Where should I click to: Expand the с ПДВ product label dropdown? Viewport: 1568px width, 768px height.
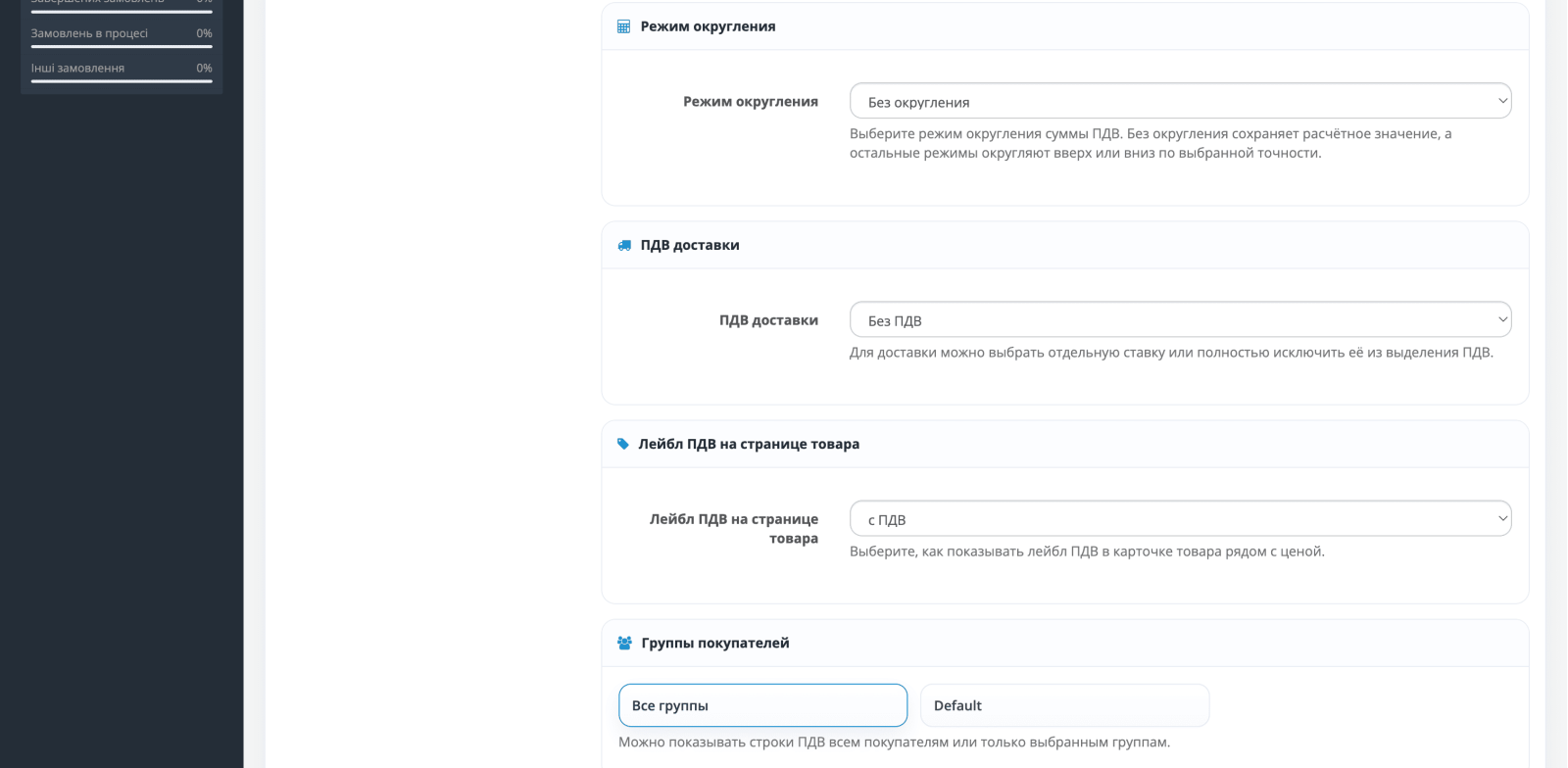point(1180,519)
